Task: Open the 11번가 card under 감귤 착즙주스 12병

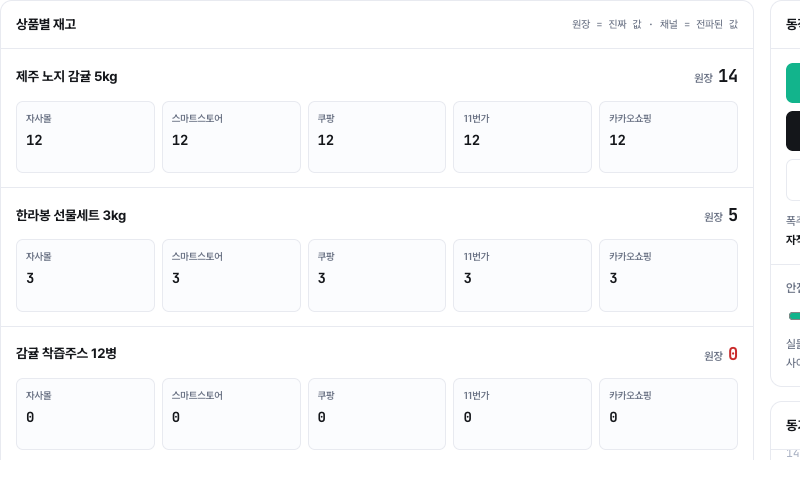Action: pos(522,414)
